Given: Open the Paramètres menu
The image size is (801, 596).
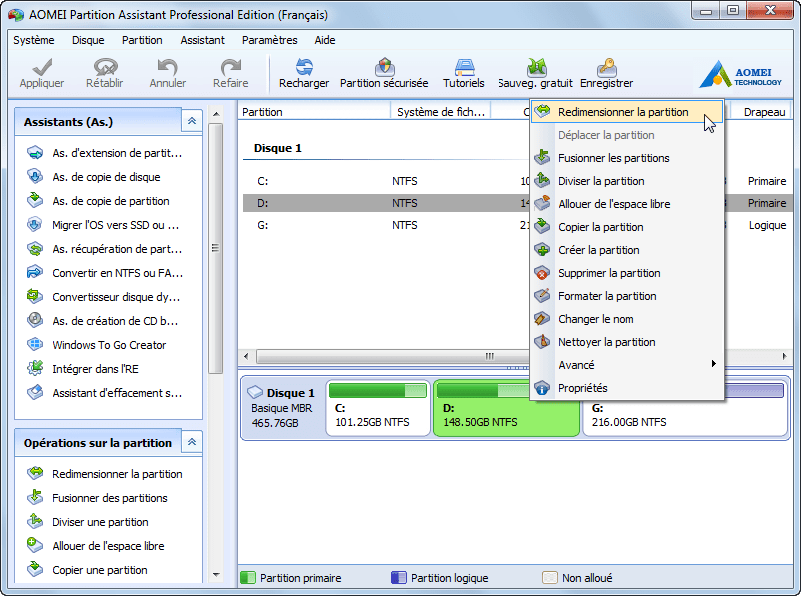Looking at the screenshot, I should [x=270, y=40].
